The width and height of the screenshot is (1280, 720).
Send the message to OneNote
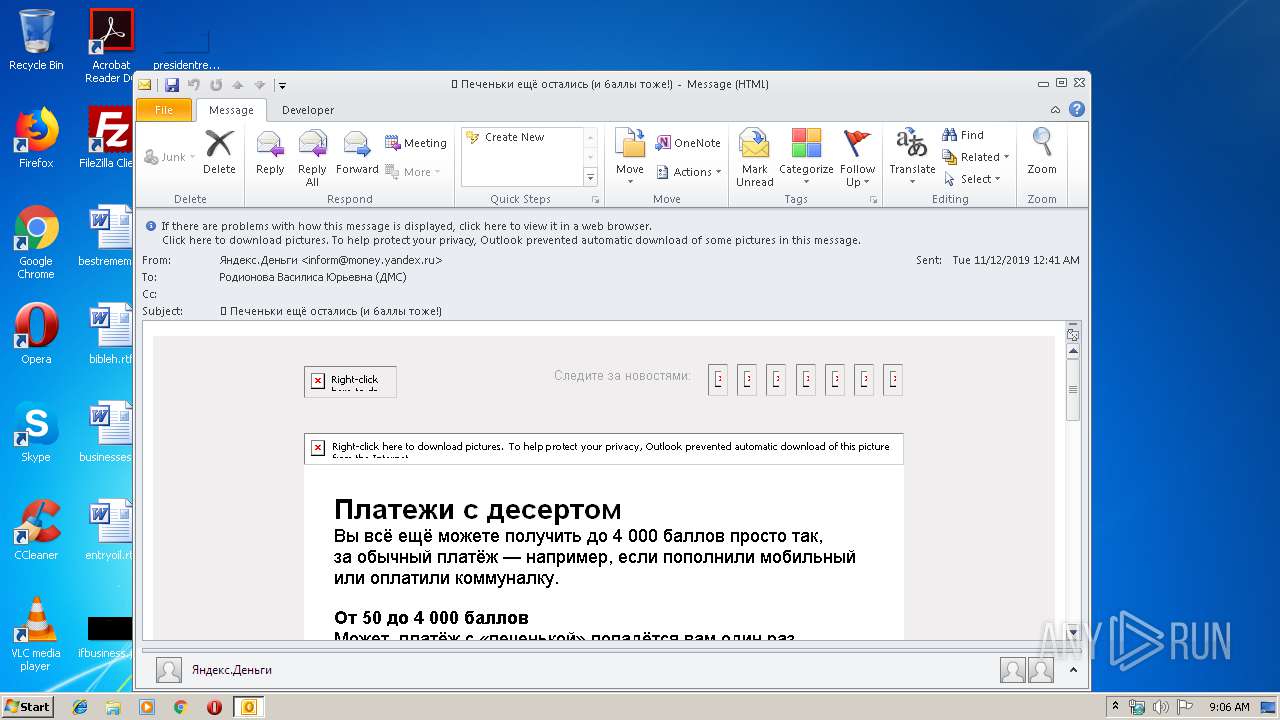(688, 143)
